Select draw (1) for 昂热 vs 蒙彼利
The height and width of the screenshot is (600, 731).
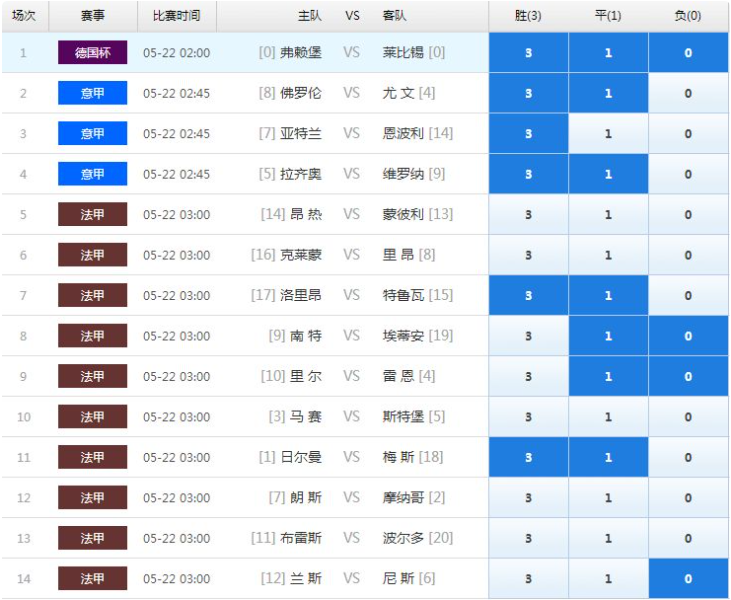608,214
